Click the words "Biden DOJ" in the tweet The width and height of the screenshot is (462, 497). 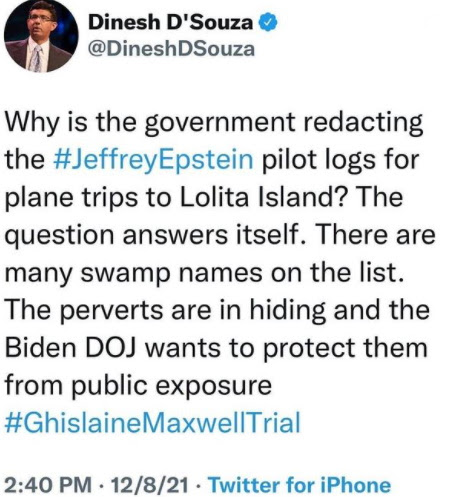coord(70,348)
